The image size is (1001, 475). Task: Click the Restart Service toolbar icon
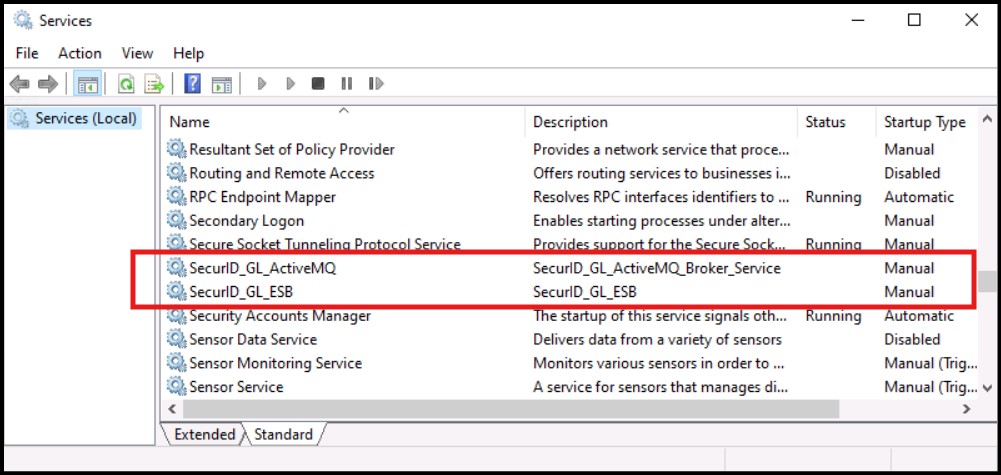(x=376, y=84)
